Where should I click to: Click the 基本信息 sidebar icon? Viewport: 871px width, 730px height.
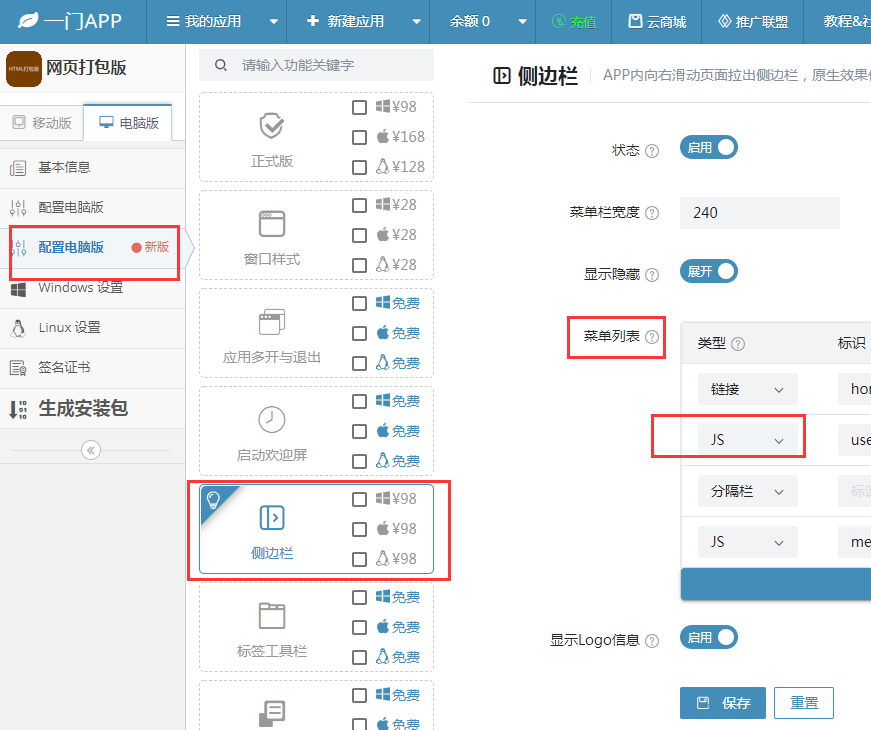point(18,168)
